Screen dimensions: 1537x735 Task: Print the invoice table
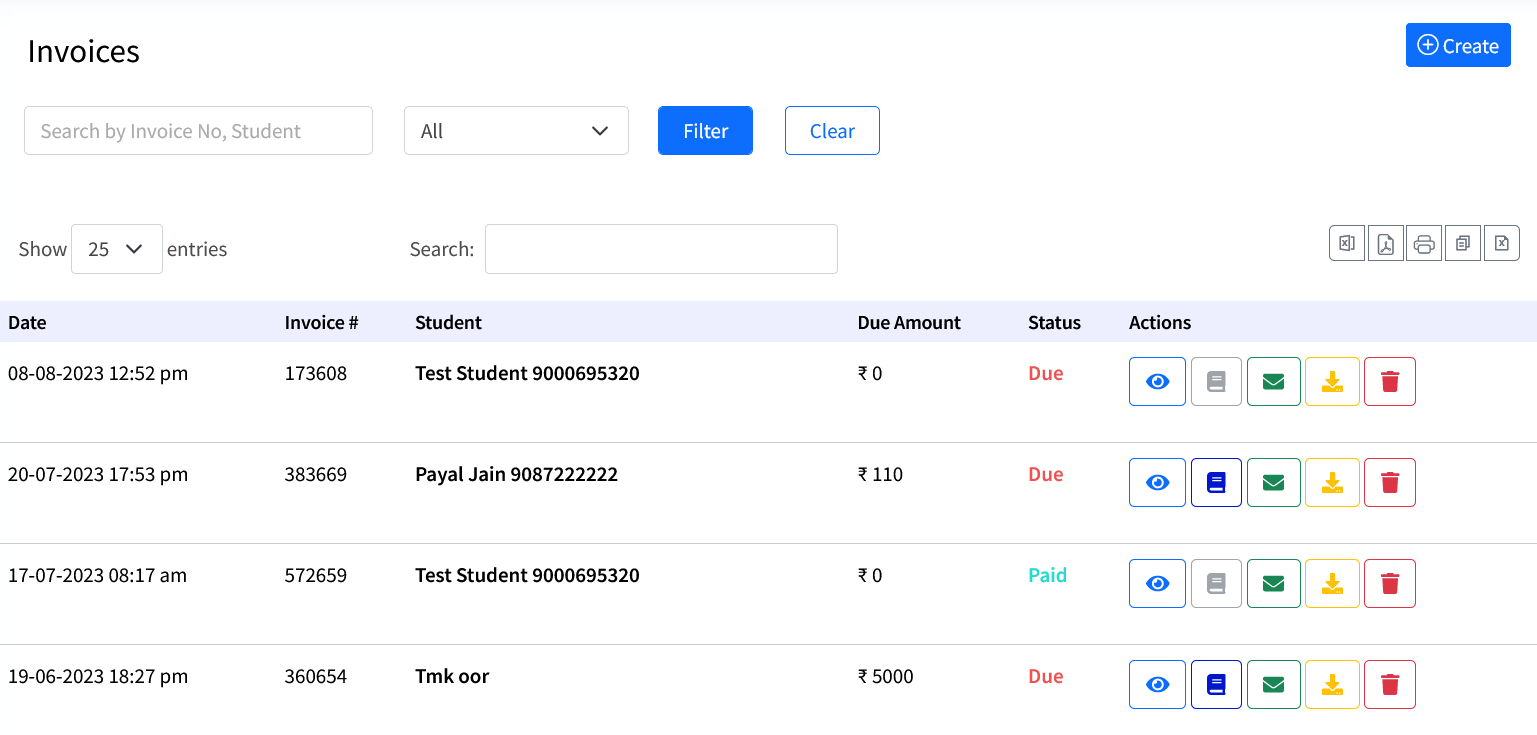[x=1424, y=243]
